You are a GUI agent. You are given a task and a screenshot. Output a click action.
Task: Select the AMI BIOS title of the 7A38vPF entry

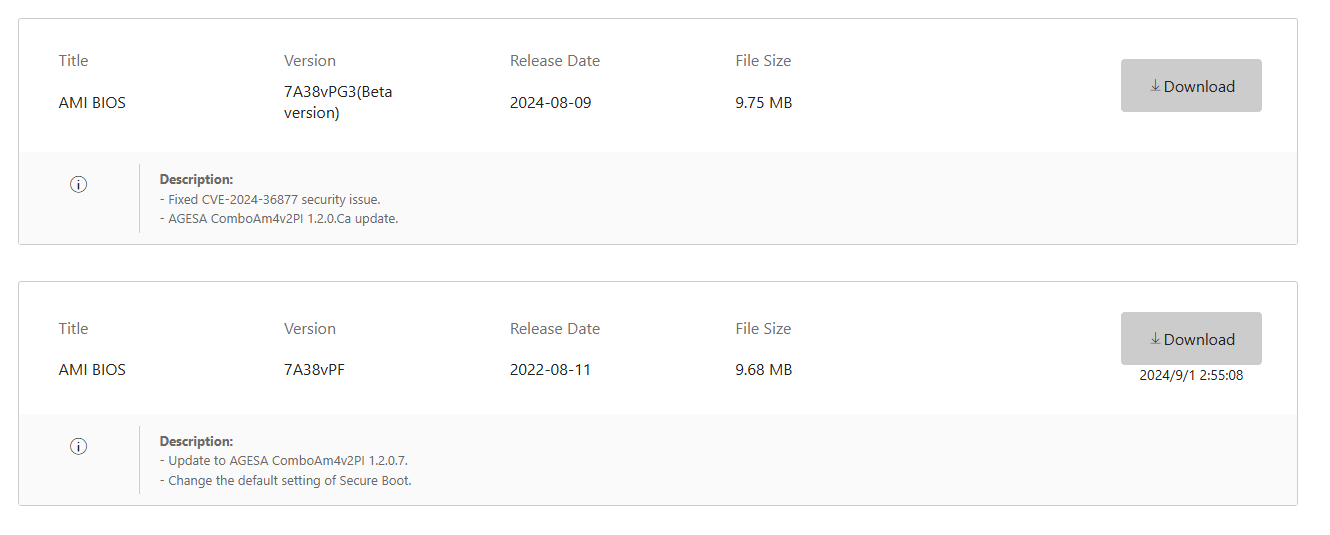click(x=92, y=370)
